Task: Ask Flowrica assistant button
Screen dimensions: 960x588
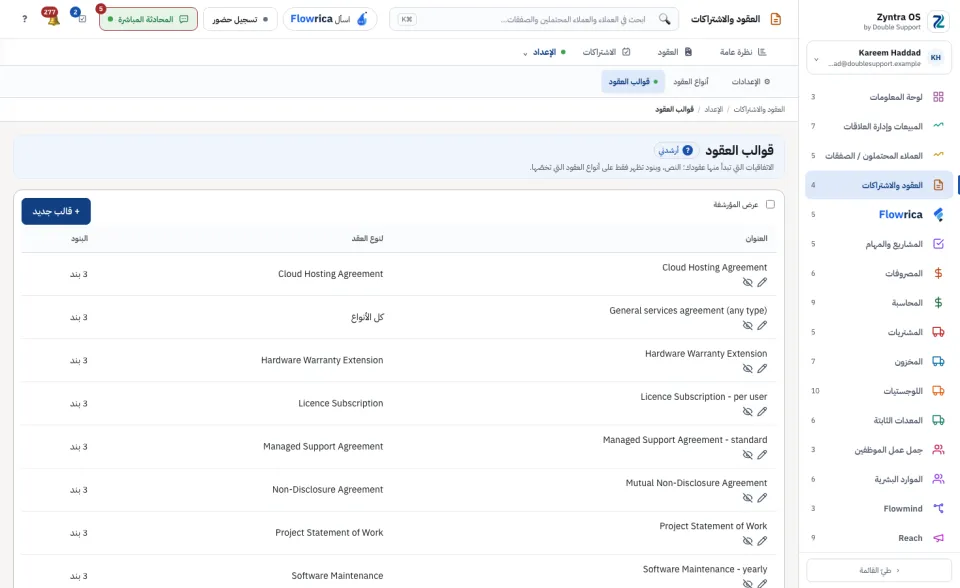Action: 329,19
